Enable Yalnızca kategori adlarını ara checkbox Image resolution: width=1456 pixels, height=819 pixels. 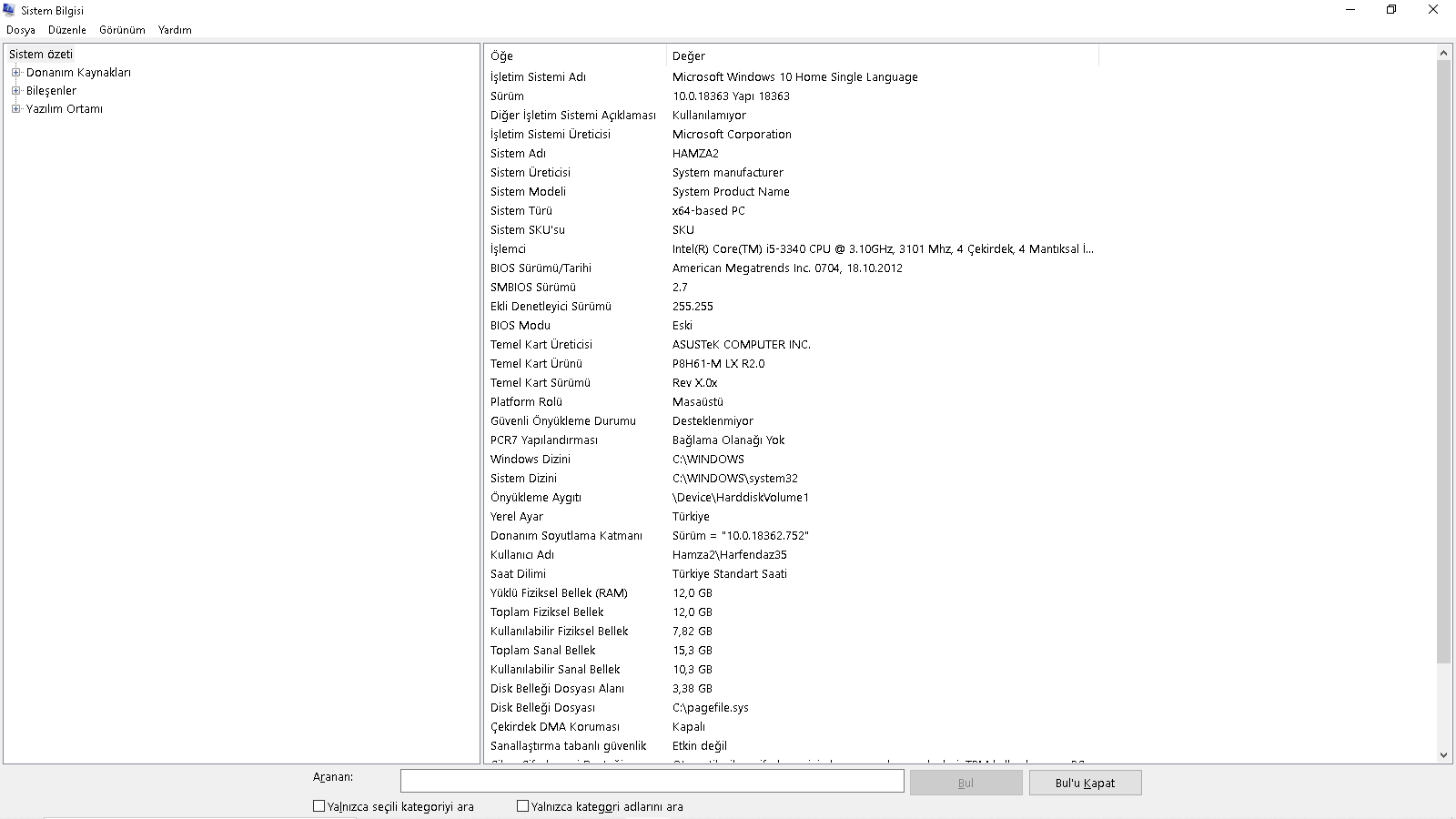(522, 806)
